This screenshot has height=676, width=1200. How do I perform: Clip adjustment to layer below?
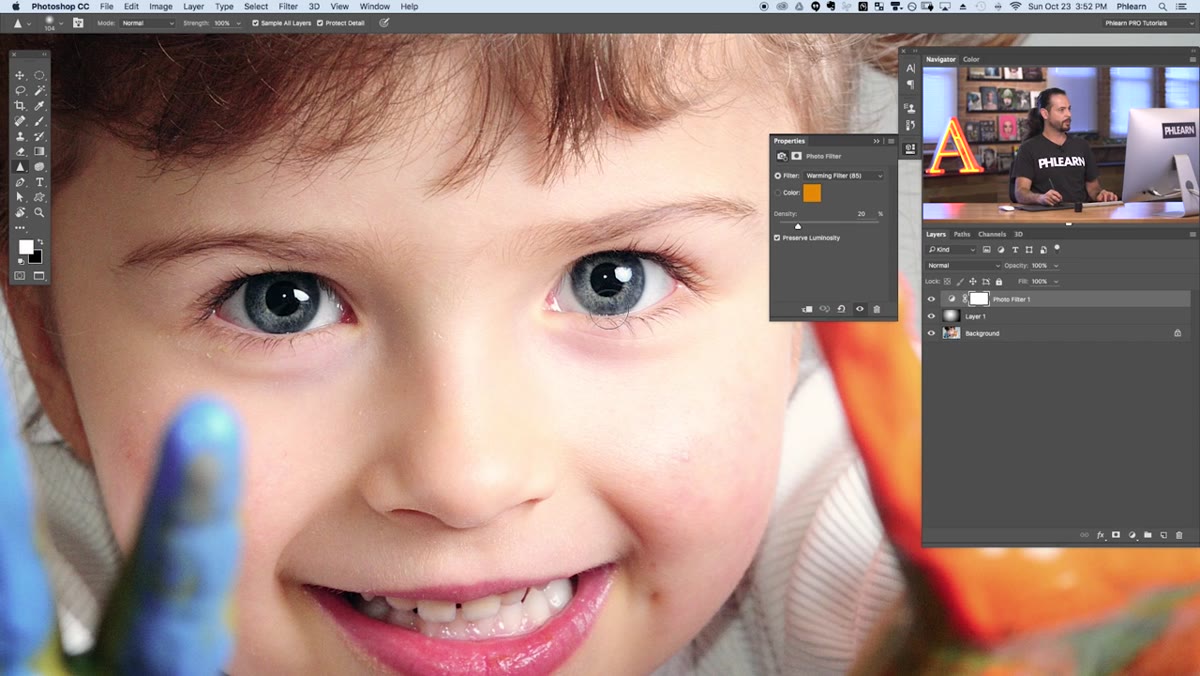click(x=807, y=309)
